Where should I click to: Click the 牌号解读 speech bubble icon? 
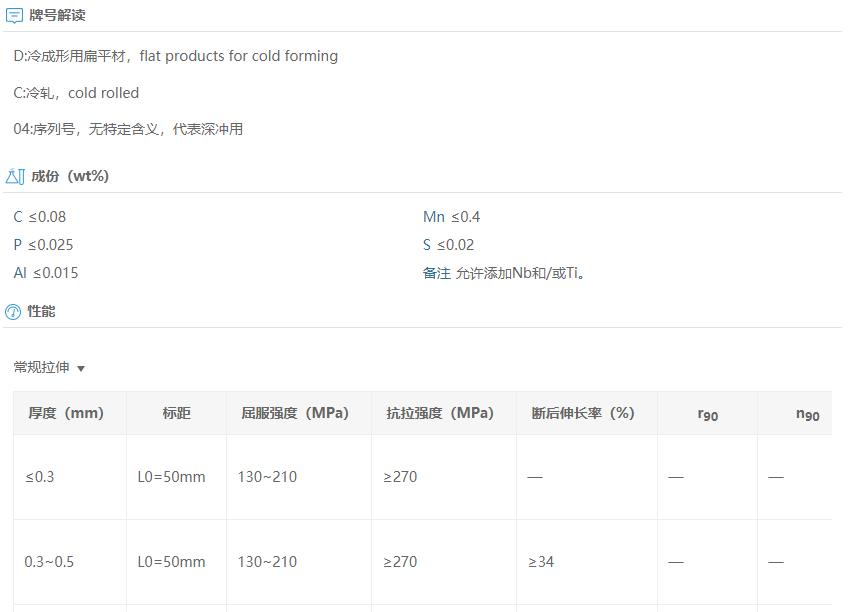point(14,16)
